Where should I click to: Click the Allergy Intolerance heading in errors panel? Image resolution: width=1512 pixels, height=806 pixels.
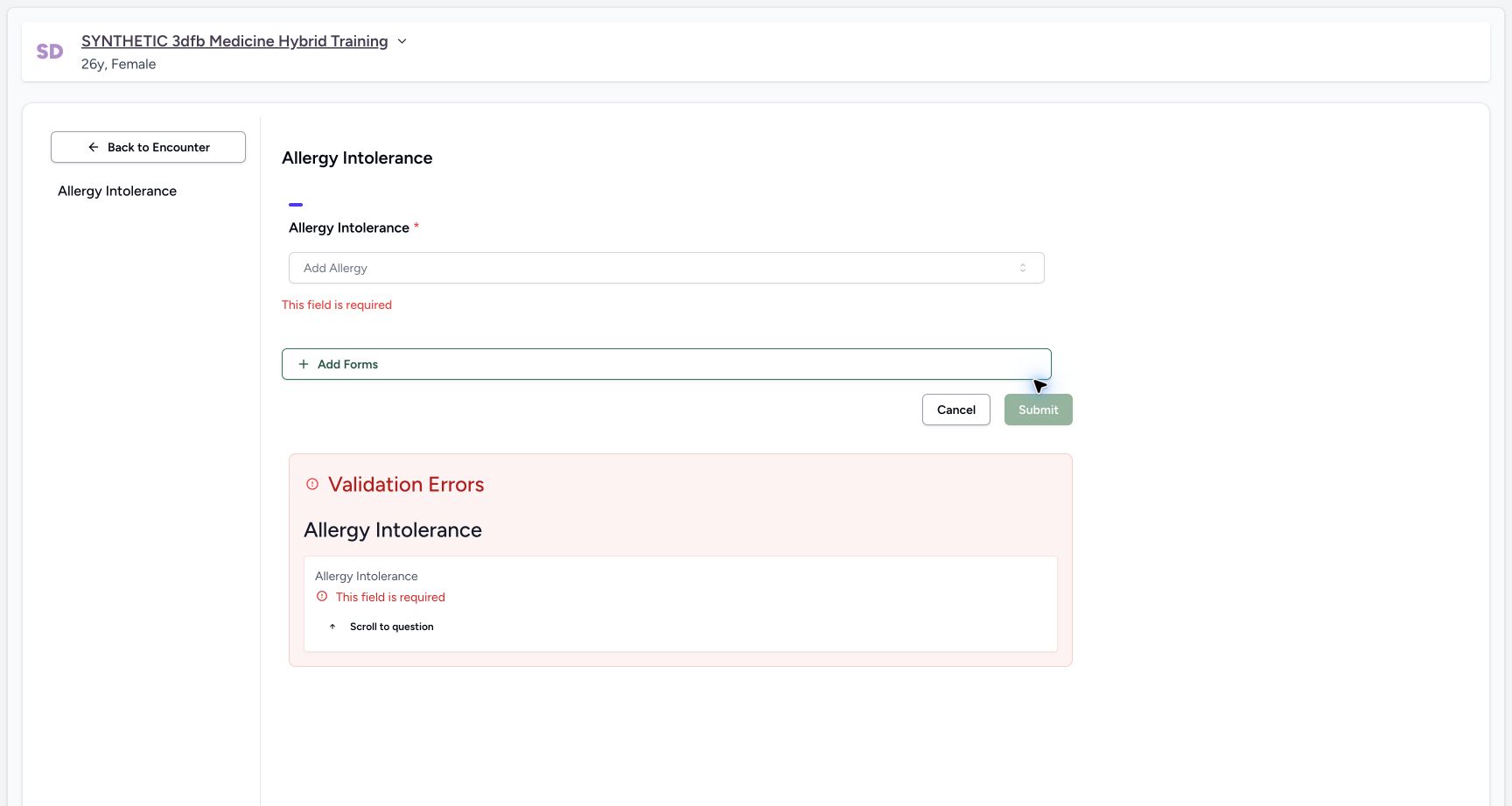393,530
